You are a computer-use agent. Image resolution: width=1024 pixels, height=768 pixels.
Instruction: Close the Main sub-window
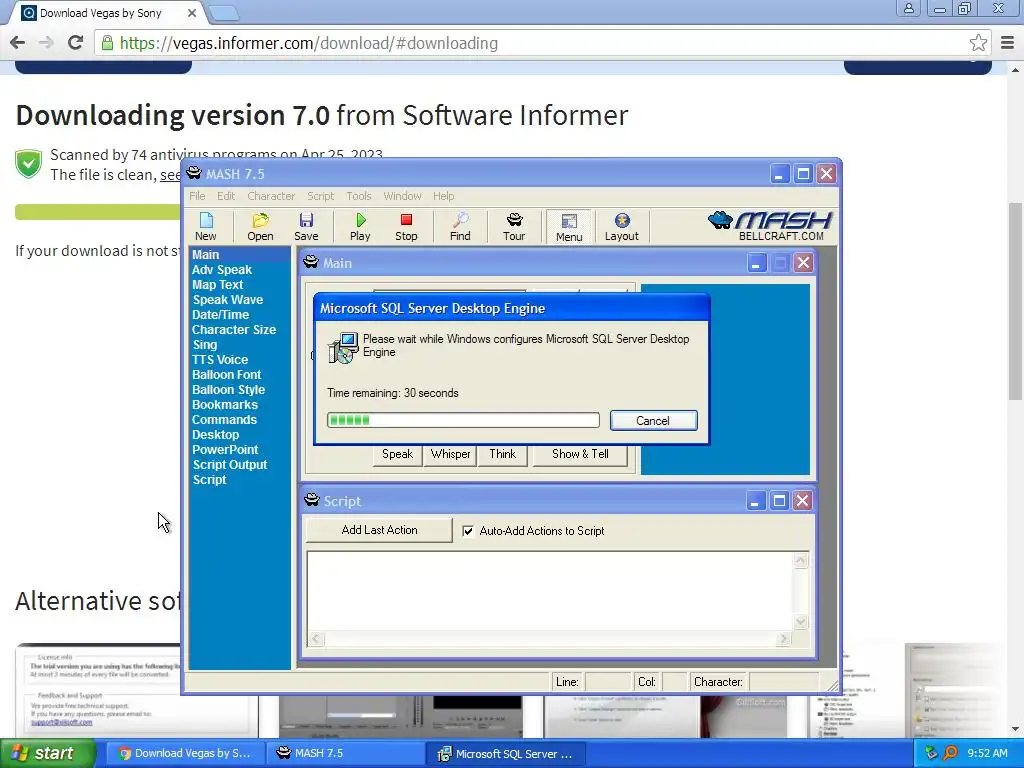click(x=803, y=263)
